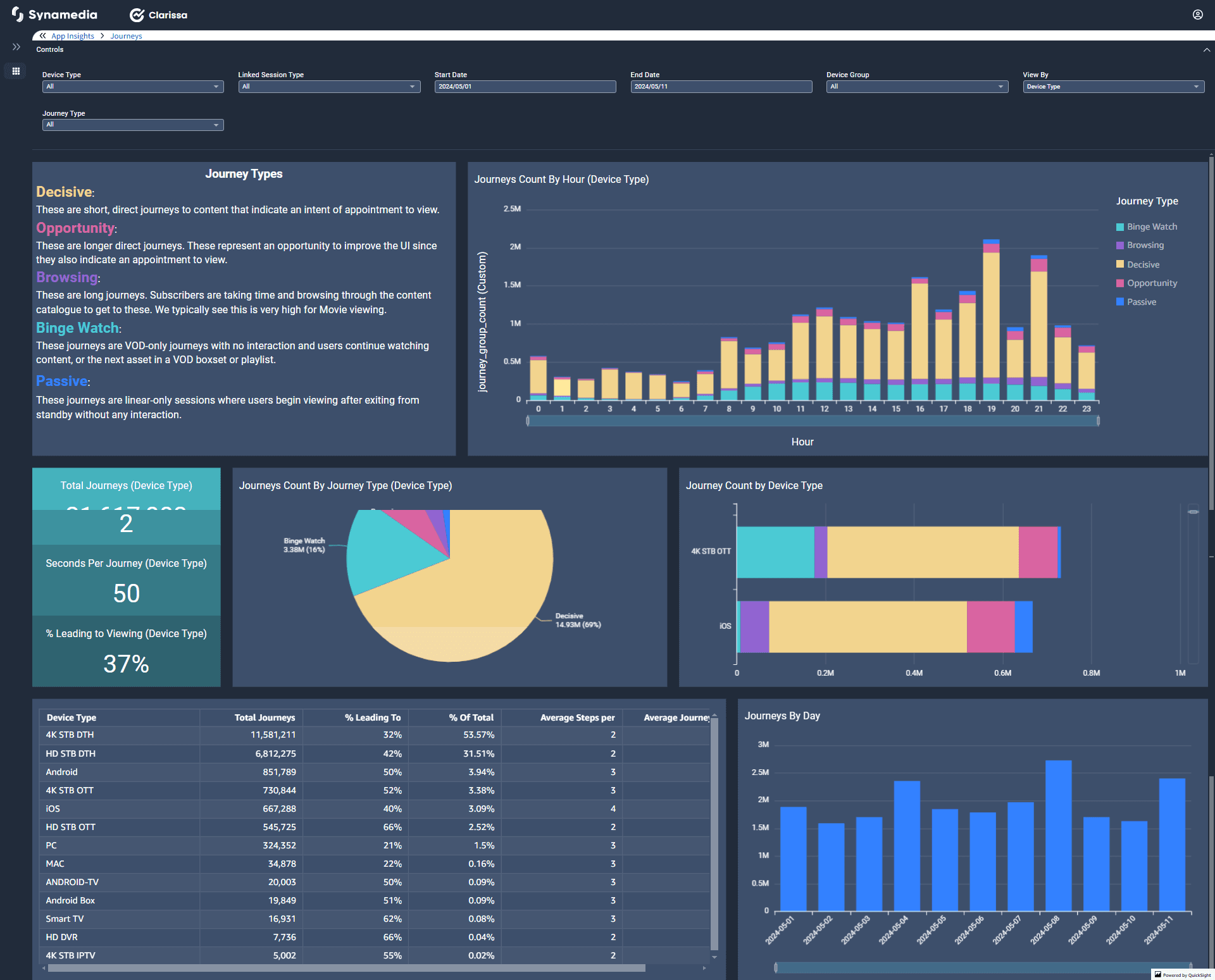Open the Journey Type dropdown
1215x980 pixels.
(x=132, y=125)
